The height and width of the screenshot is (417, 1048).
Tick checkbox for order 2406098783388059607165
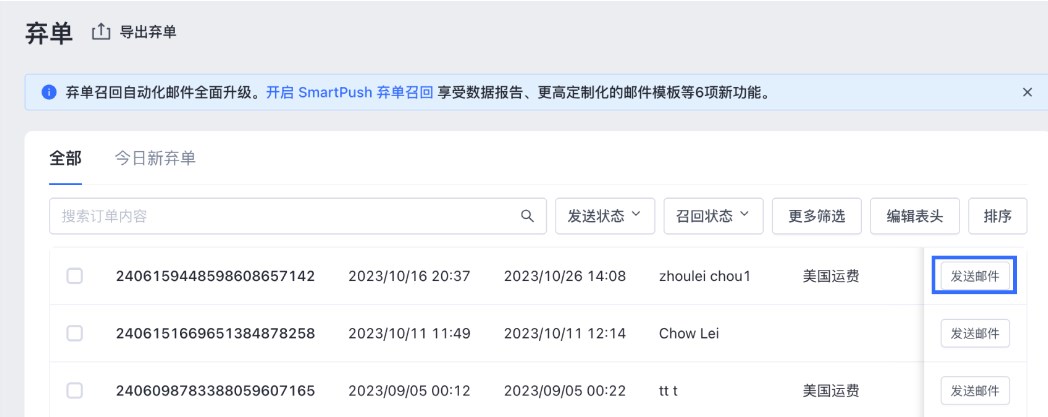[x=74, y=390]
